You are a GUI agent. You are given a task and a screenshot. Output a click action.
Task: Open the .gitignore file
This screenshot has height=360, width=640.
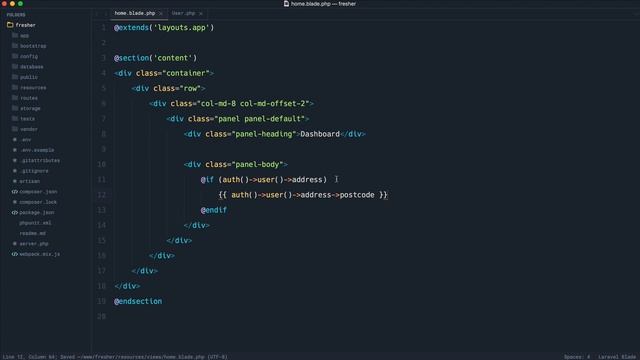click(x=34, y=171)
